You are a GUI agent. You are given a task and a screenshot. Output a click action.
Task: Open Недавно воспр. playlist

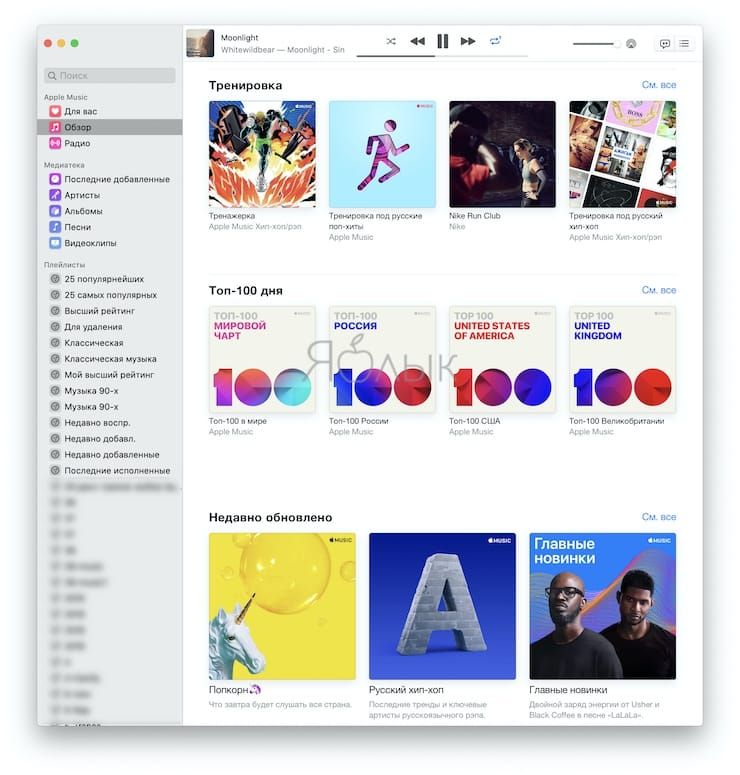110,423
